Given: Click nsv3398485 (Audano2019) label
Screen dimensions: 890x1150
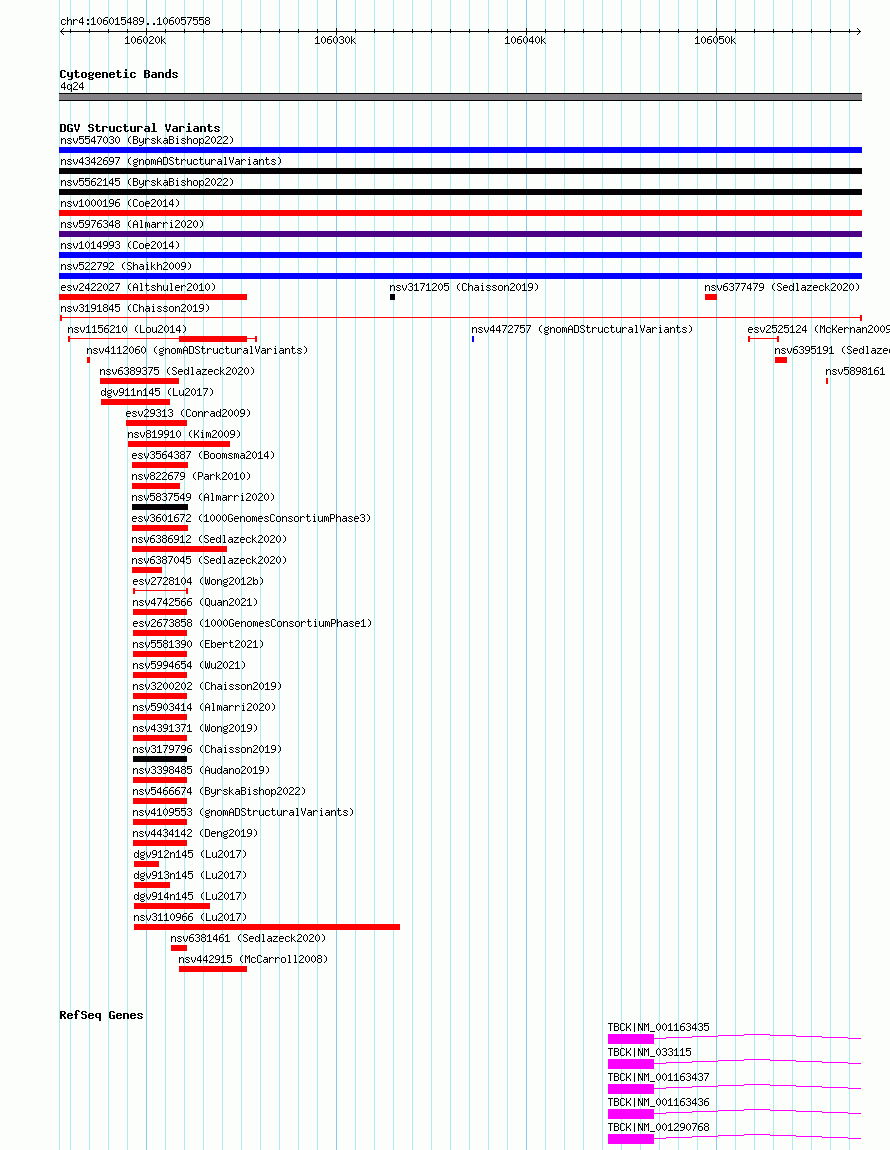Looking at the screenshot, I should [x=201, y=771].
